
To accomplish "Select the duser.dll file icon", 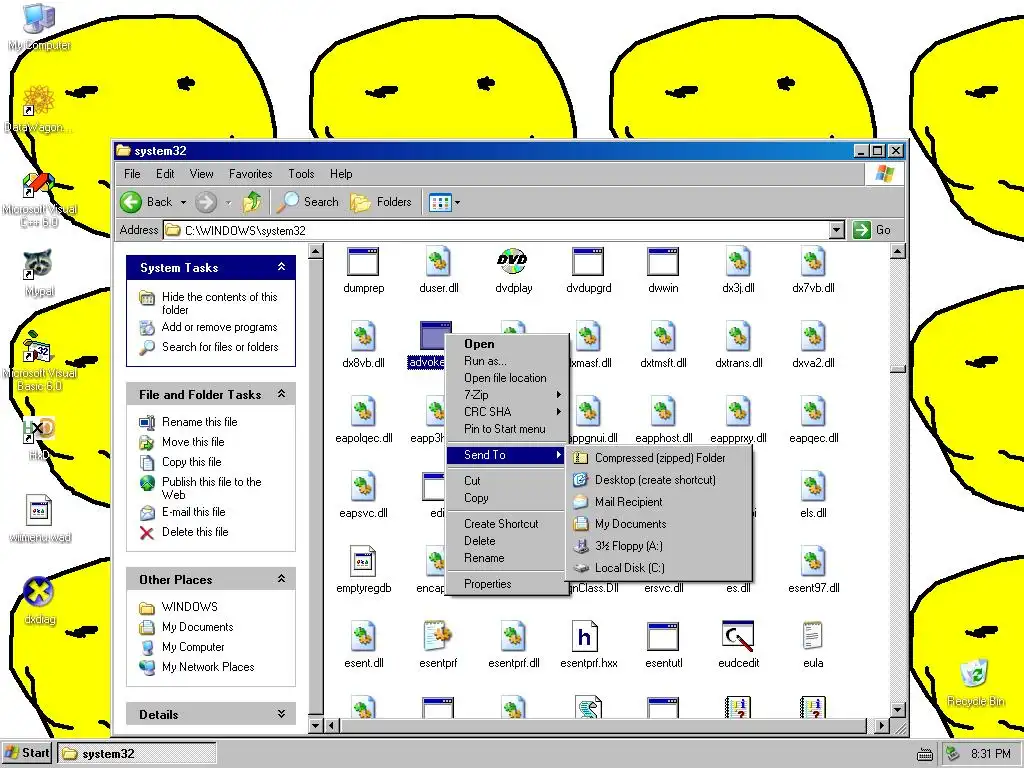I will coord(438,262).
